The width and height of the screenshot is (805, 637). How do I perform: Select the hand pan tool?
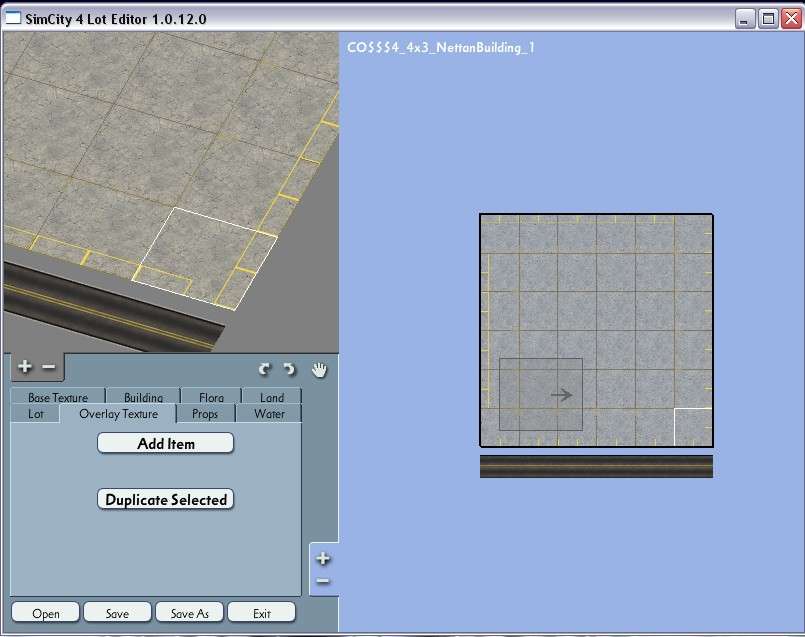pyautogui.click(x=319, y=370)
